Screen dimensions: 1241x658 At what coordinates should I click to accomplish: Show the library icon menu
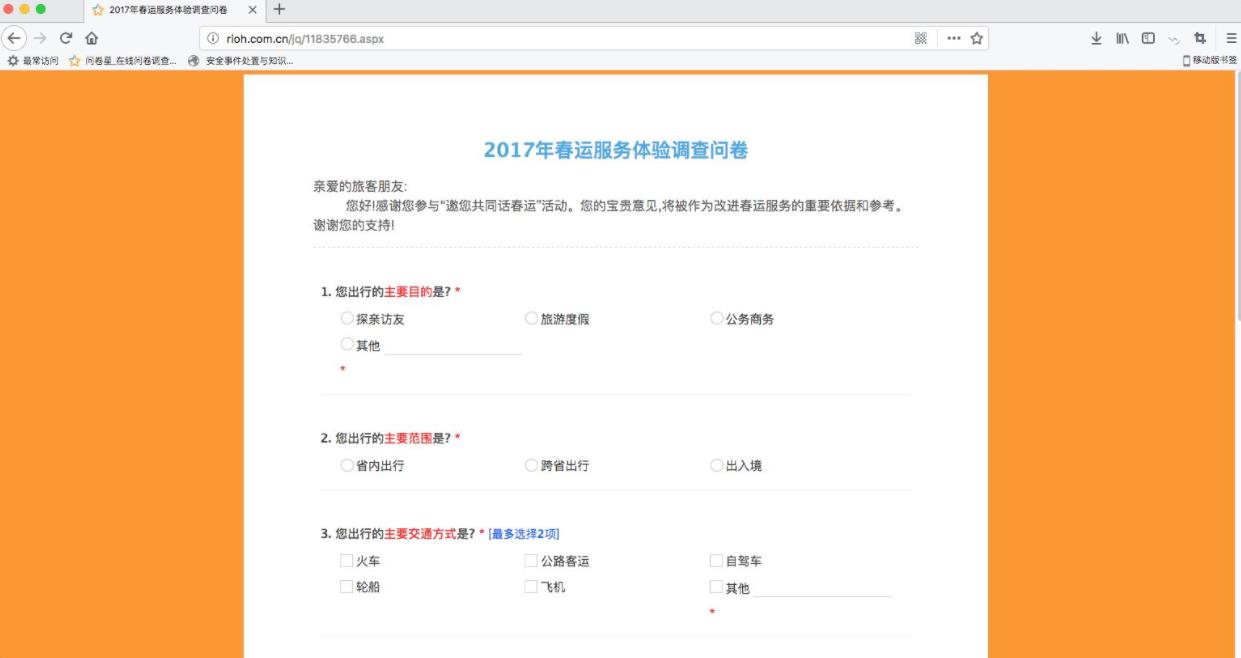point(1123,38)
